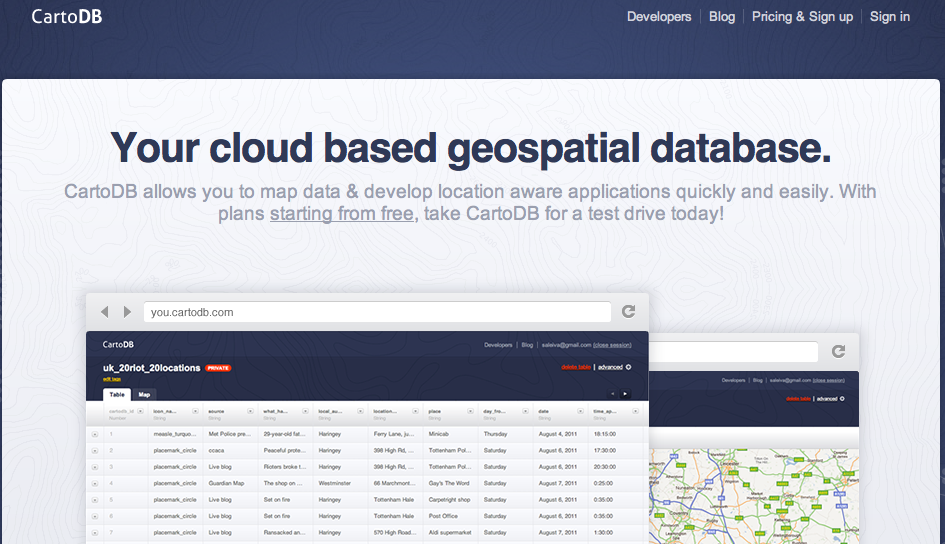945x544 pixels.
Task: Click the 'measle_turquo...' cell in row 1
Action: coord(175,434)
